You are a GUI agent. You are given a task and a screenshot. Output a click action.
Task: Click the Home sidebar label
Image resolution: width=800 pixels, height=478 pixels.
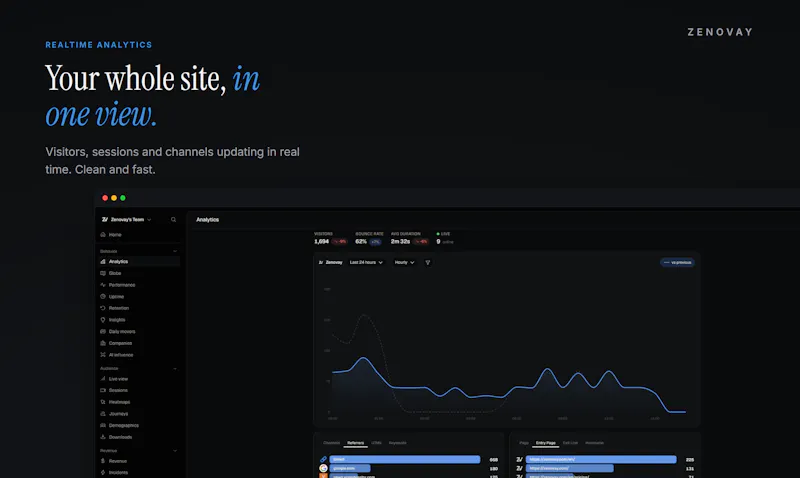click(x=115, y=235)
